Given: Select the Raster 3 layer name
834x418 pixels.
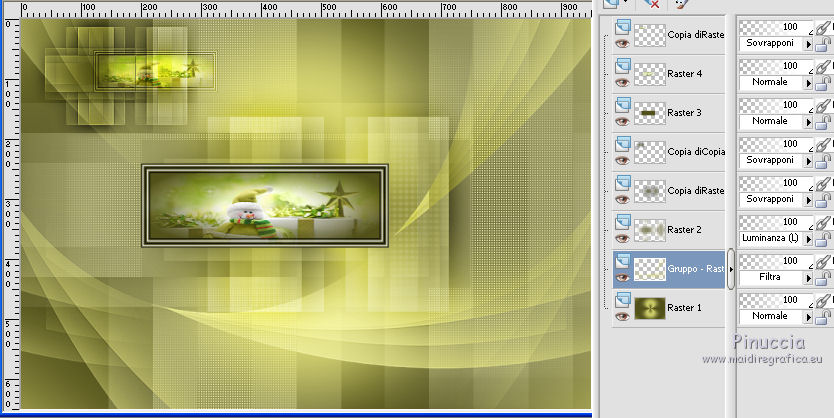Looking at the screenshot, I should pyautogui.click(x=685, y=113).
